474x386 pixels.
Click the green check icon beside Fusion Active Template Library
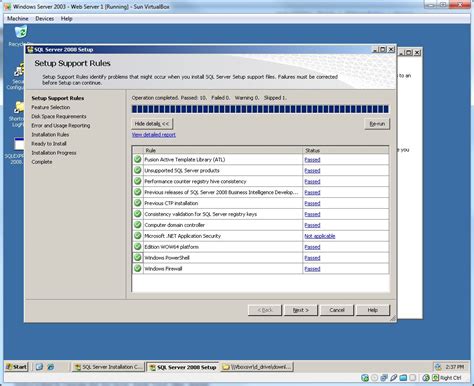137,159
